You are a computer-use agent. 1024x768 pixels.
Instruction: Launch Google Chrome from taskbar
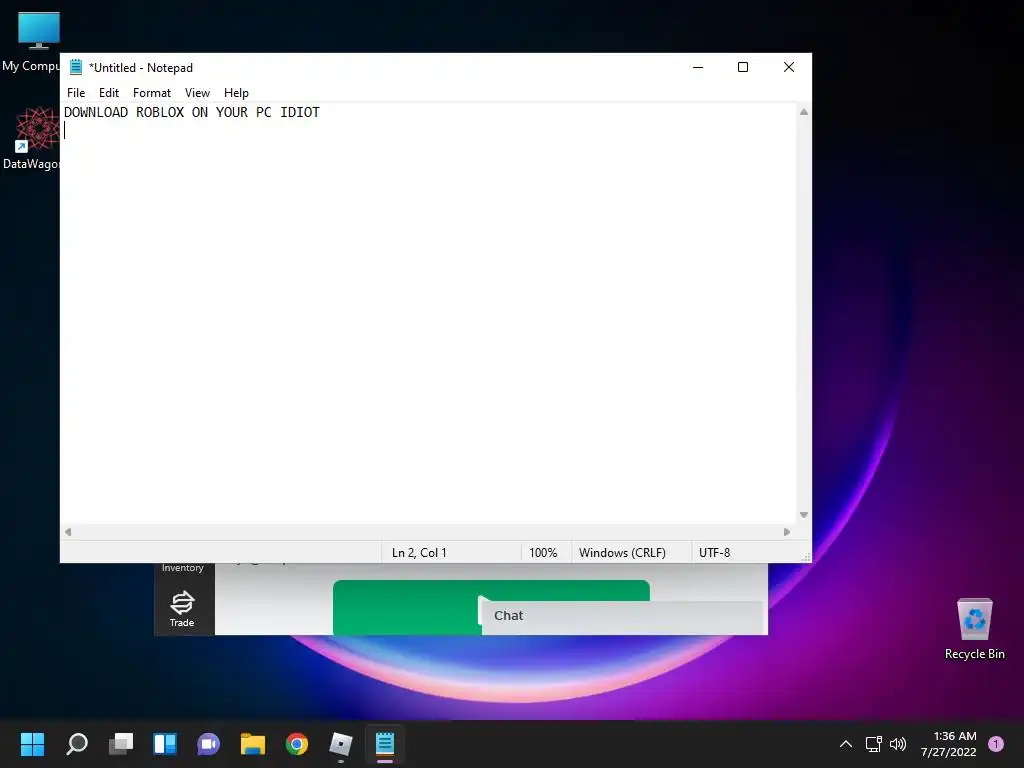tap(296, 744)
